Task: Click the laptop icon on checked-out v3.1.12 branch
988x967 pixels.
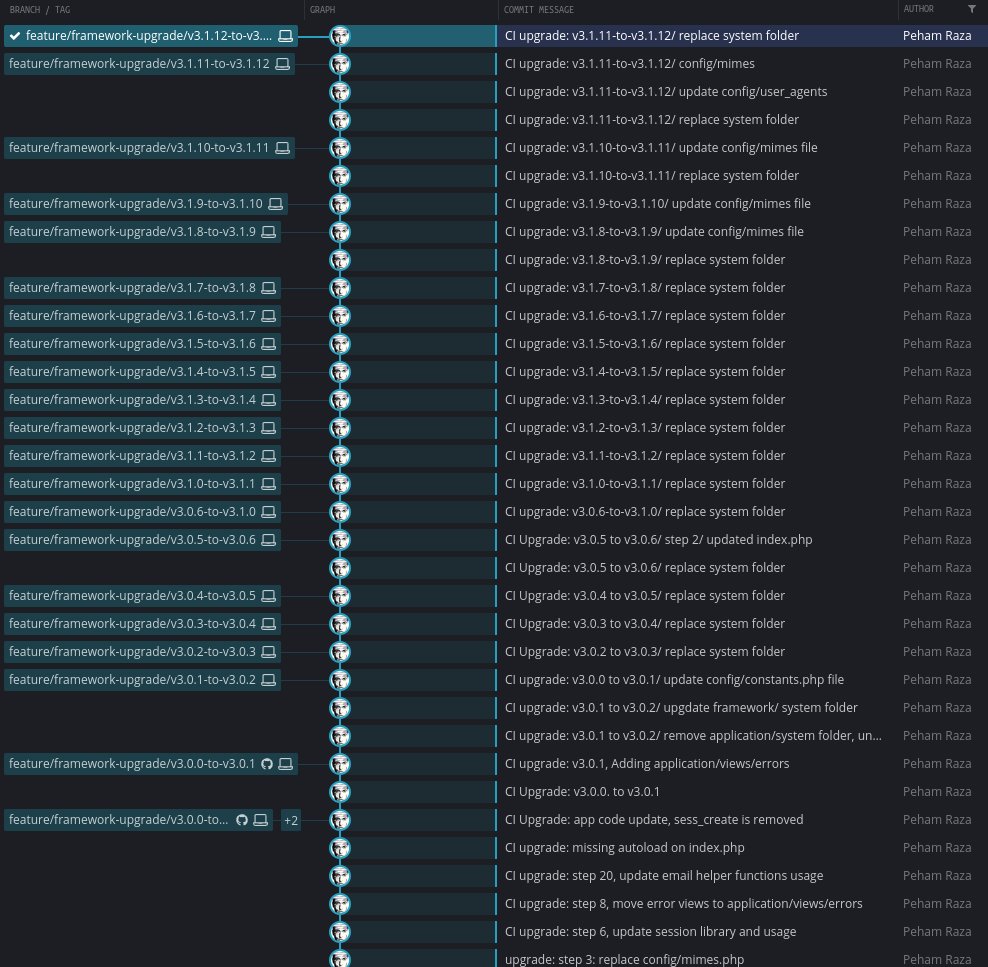Action: (x=285, y=35)
